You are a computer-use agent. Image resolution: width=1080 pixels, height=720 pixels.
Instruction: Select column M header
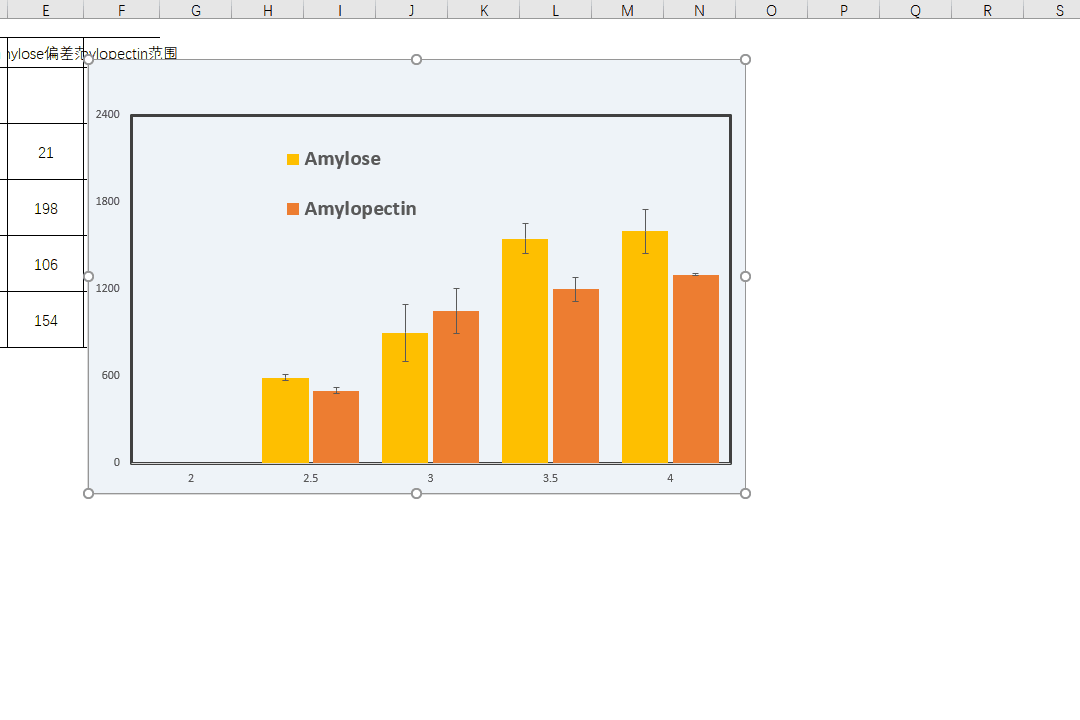pyautogui.click(x=627, y=10)
